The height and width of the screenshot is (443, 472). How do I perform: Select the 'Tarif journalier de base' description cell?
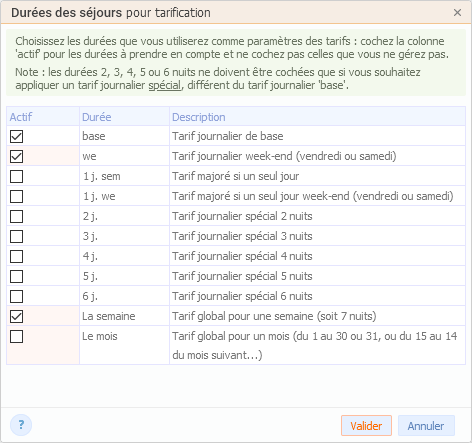tap(317, 136)
